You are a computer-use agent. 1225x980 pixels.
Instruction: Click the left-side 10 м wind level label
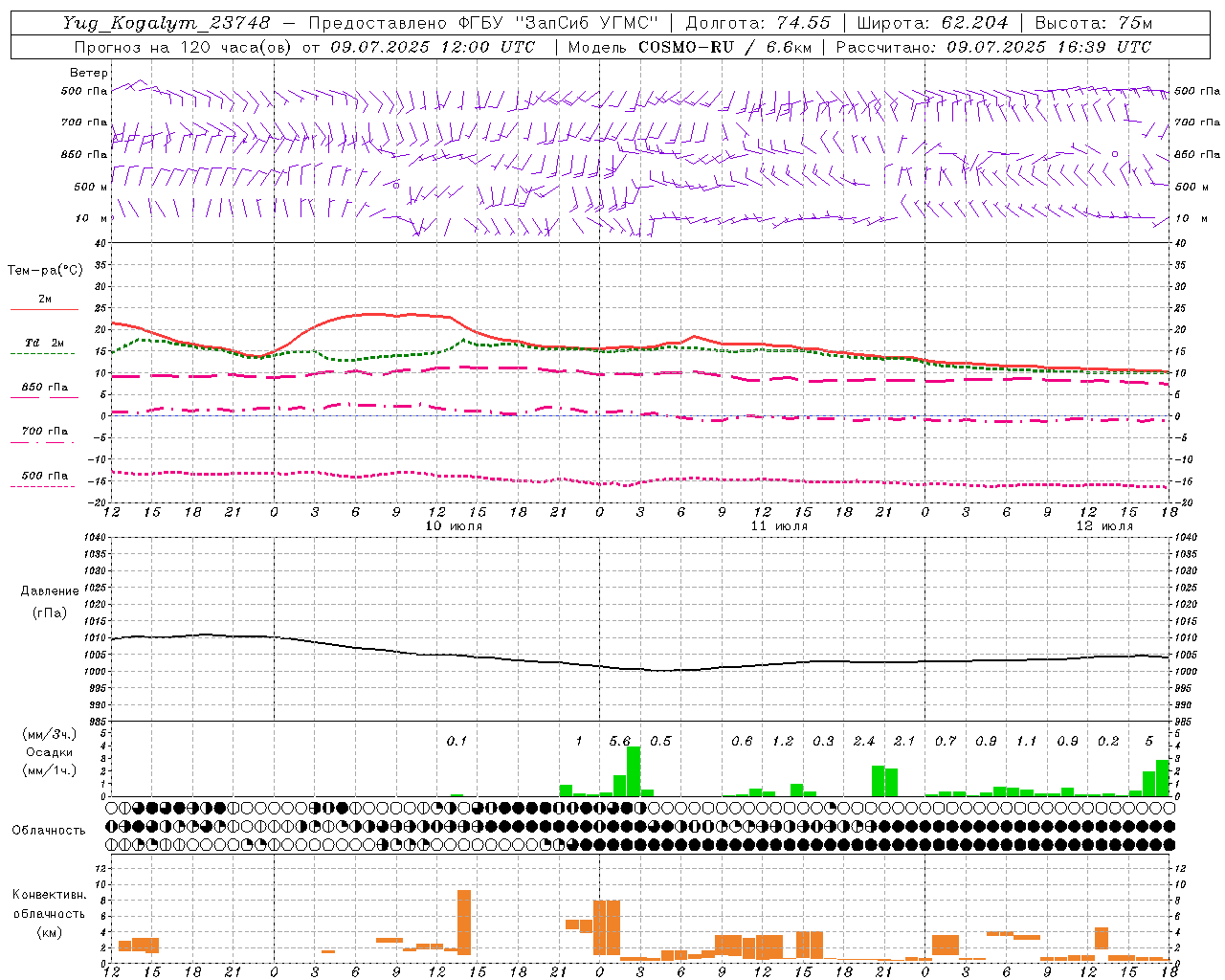92,219
